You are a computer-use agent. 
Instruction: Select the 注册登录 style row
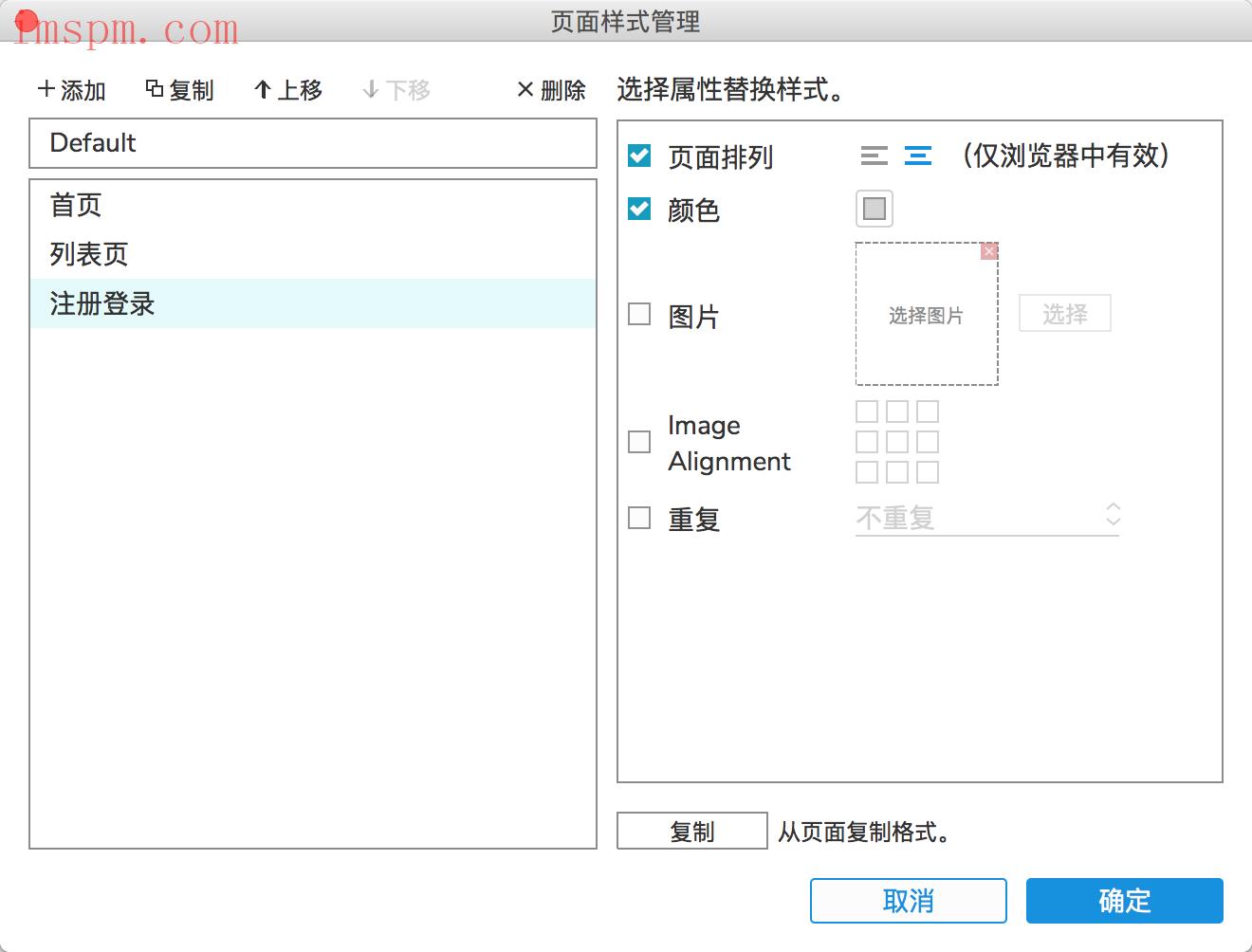(x=313, y=303)
